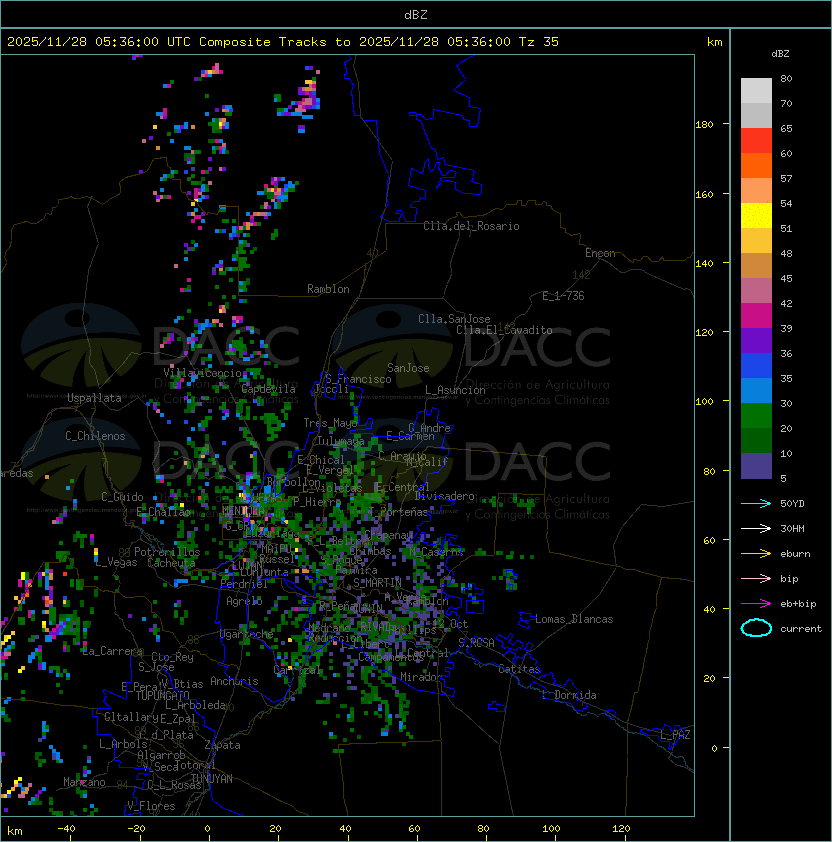Viewport: 832px width, 842px height.
Task: Click the 'Tres_Mayo' map label
Action: 330,423
